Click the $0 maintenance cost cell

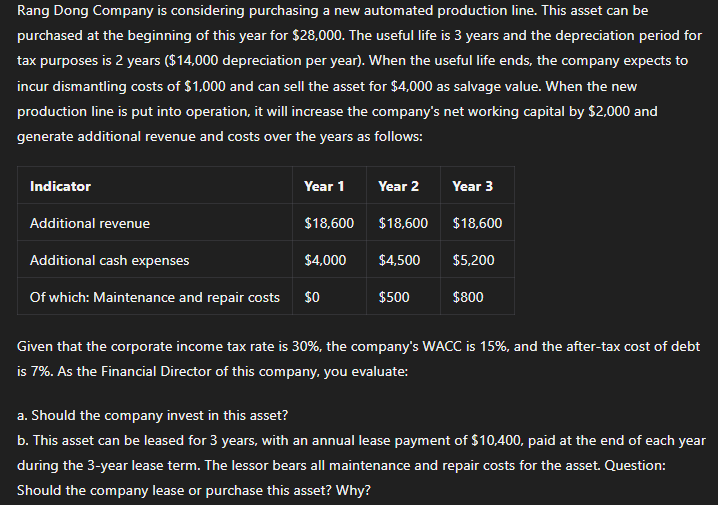[x=312, y=298]
